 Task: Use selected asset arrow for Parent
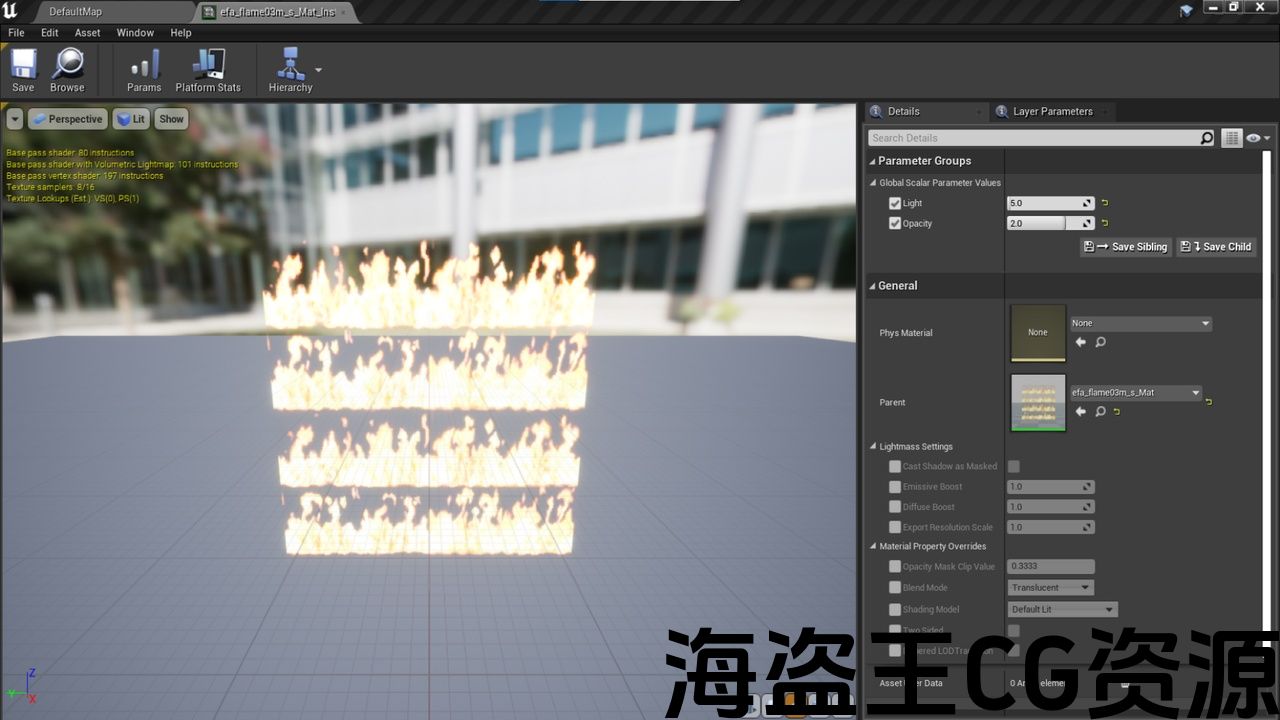[1080, 411]
